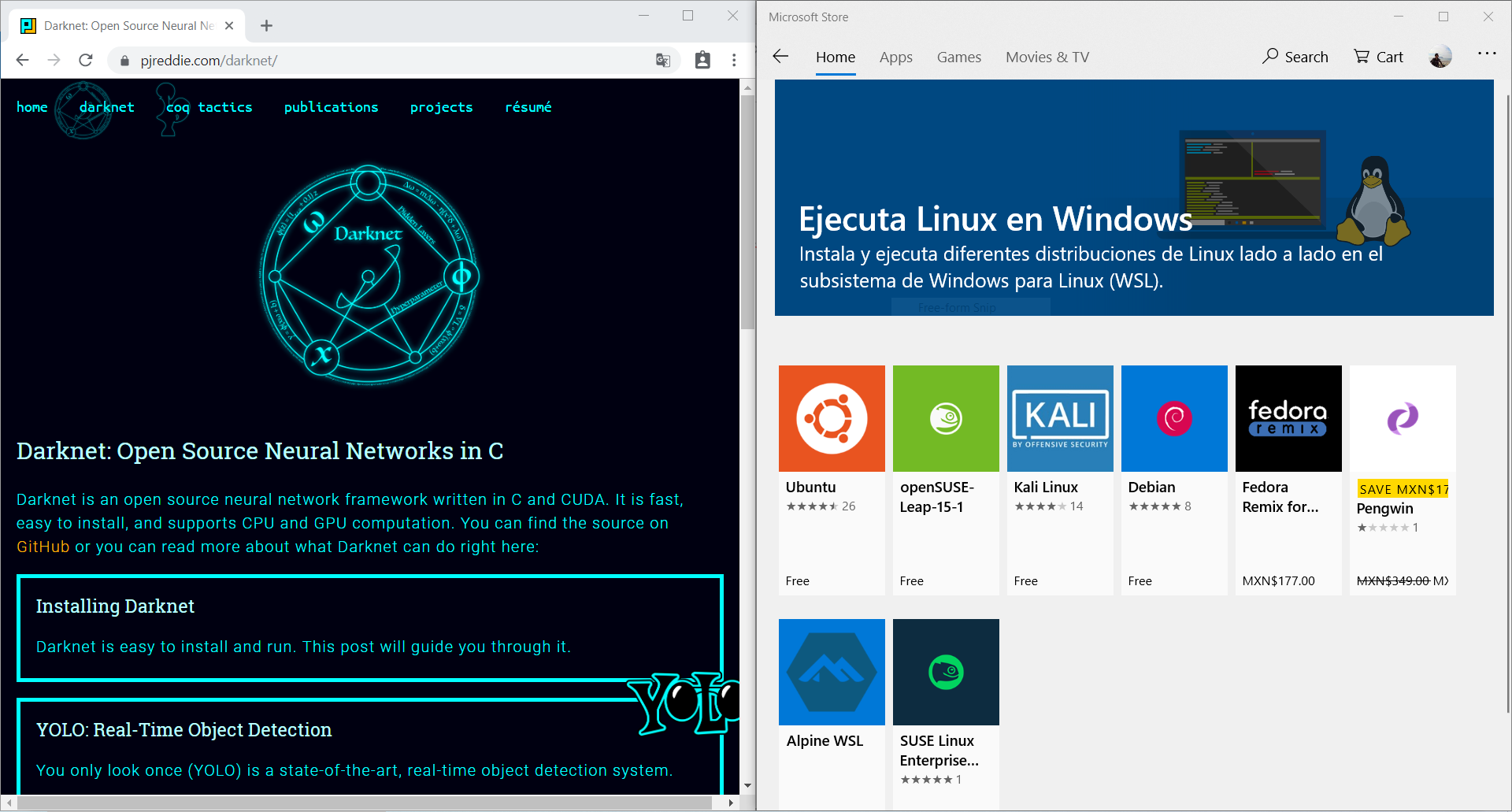The image size is (1512, 812).
Task: Open the Debian app icon
Action: coord(1174,418)
